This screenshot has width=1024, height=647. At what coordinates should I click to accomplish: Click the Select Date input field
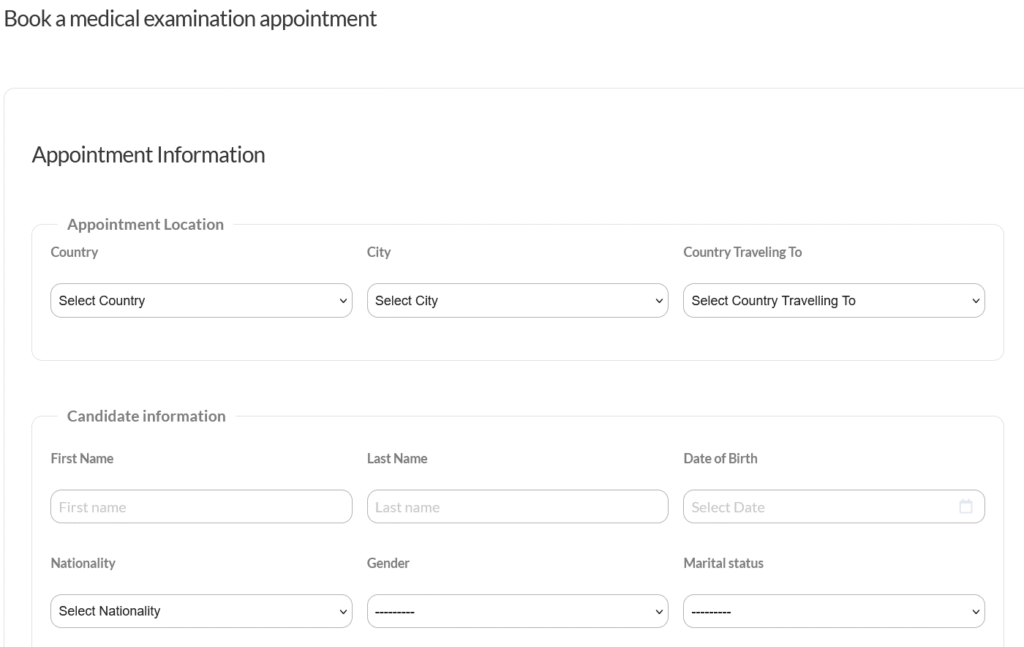click(x=815, y=507)
